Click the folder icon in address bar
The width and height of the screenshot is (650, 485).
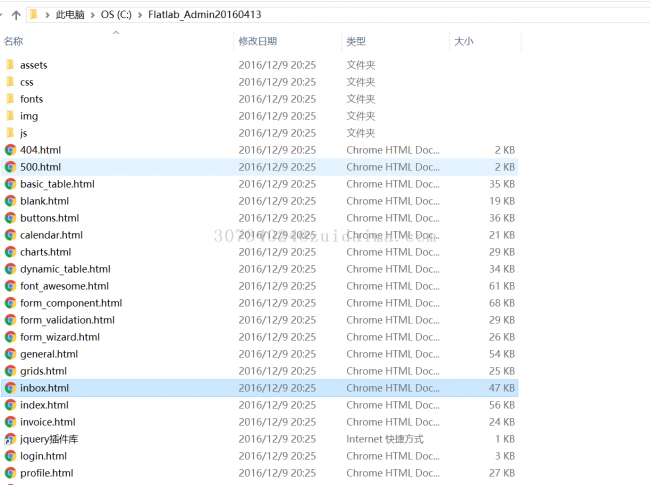click(x=34, y=15)
